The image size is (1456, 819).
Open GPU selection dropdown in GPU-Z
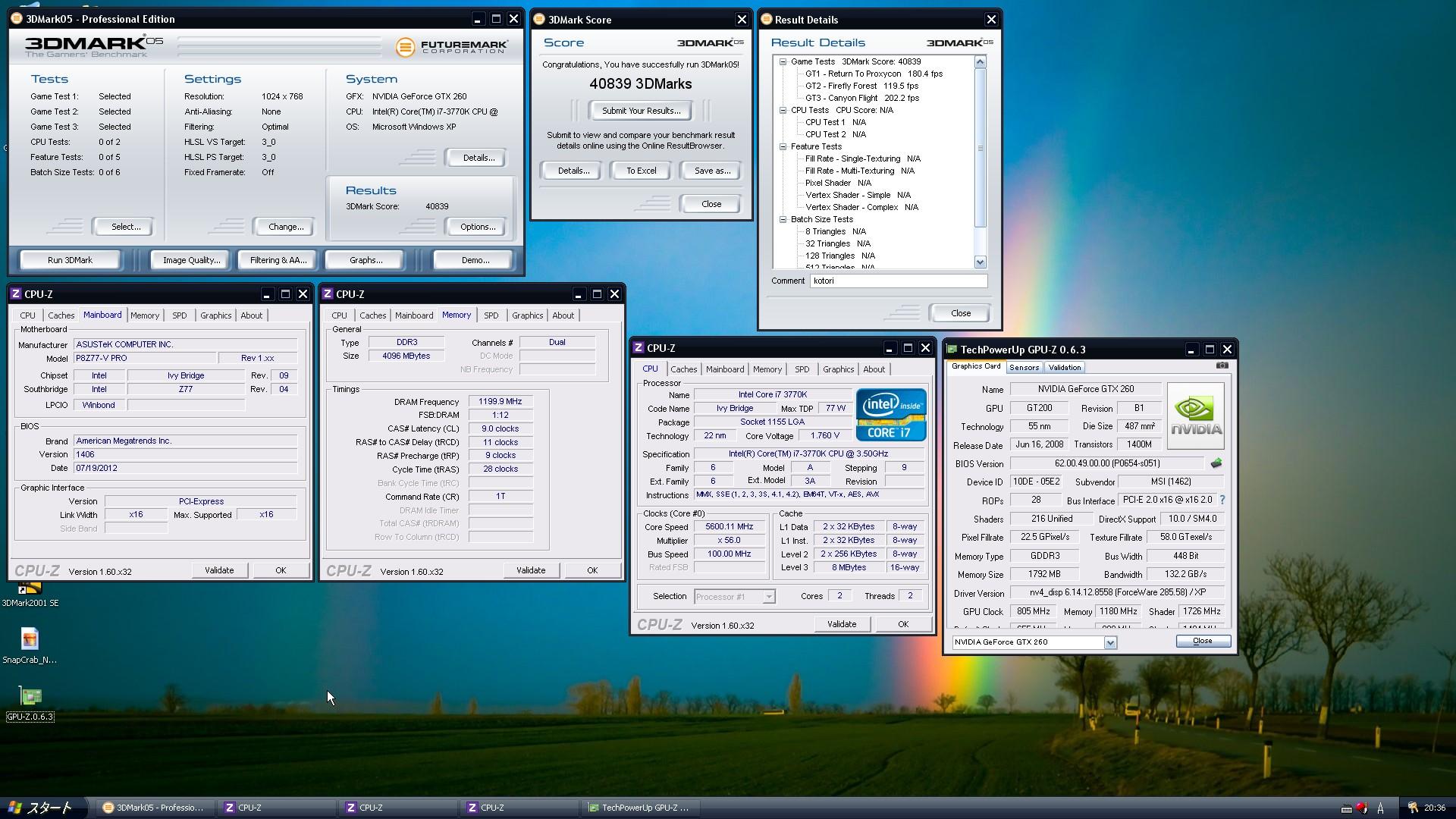[x=1110, y=642]
